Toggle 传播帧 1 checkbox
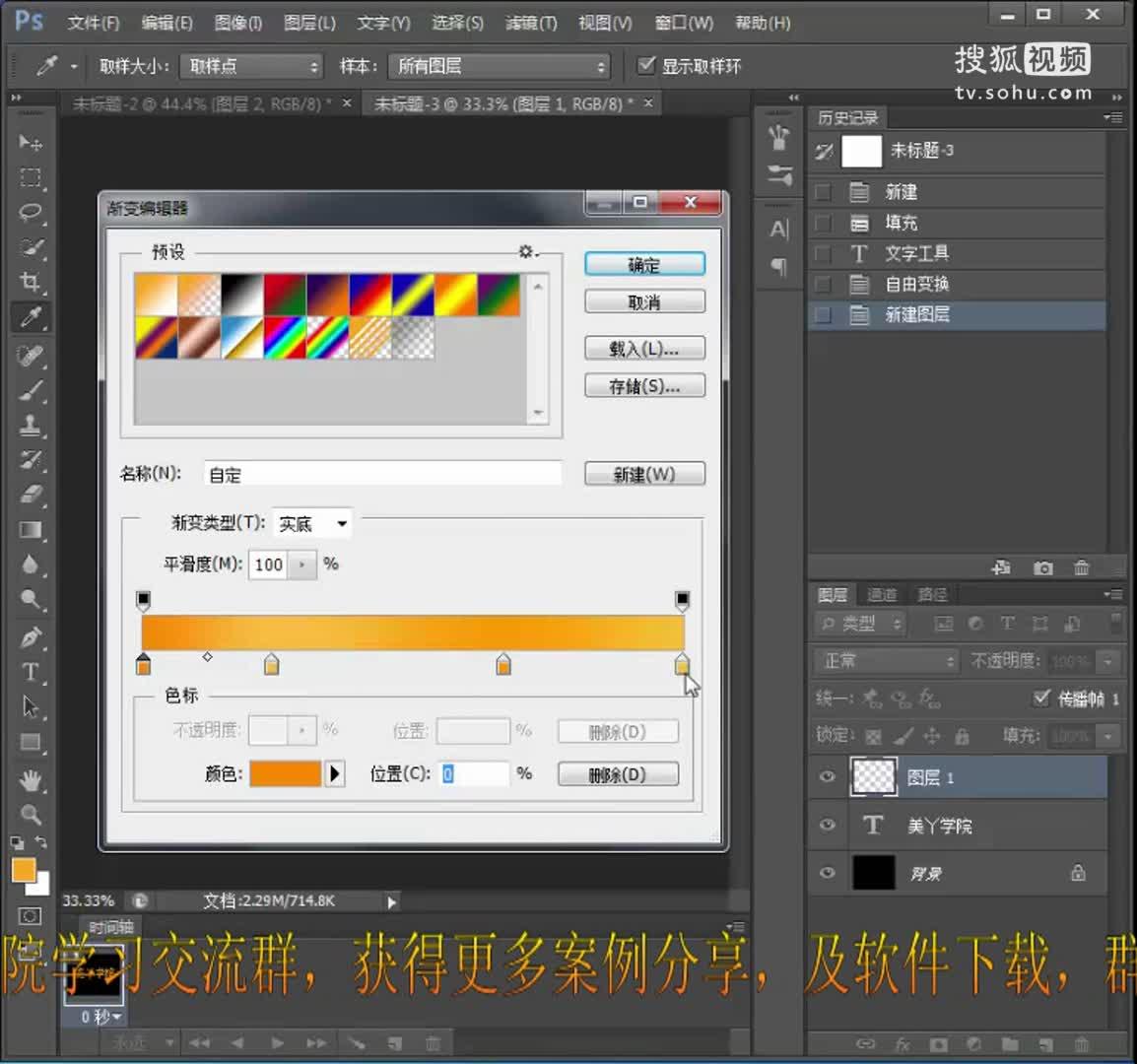 coord(1042,698)
